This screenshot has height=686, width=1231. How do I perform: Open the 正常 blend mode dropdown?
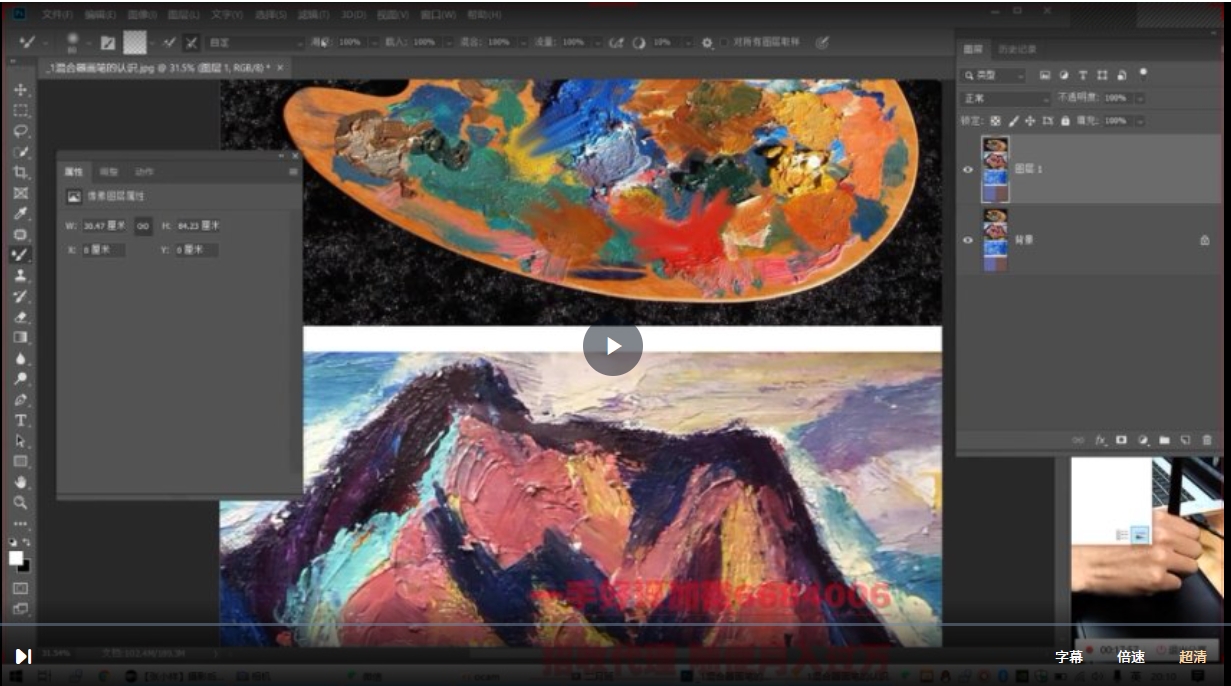pyautogui.click(x=1004, y=98)
